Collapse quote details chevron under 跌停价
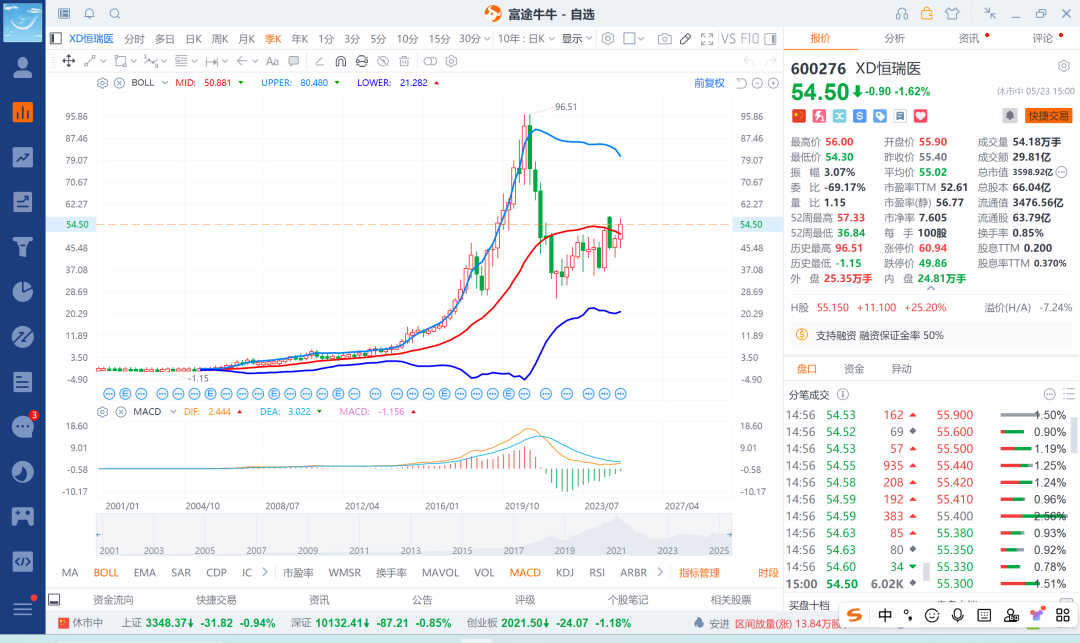The height and width of the screenshot is (643, 1080). (x=931, y=289)
